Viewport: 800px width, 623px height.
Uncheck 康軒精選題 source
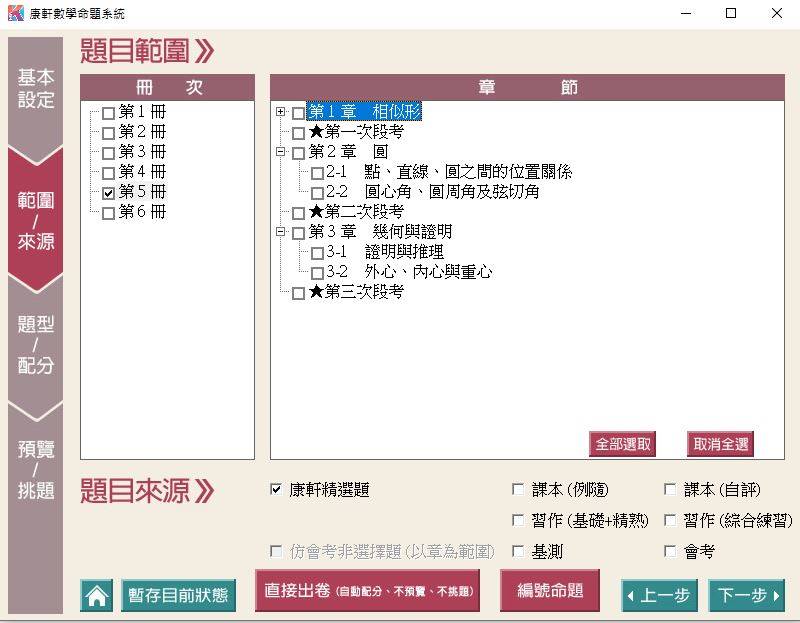coord(276,489)
